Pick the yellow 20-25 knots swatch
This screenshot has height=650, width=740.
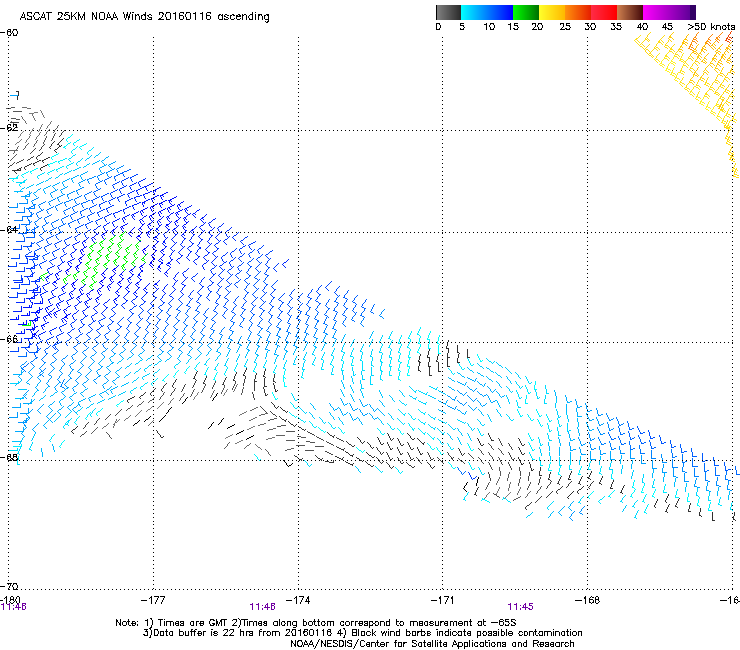[552, 12]
